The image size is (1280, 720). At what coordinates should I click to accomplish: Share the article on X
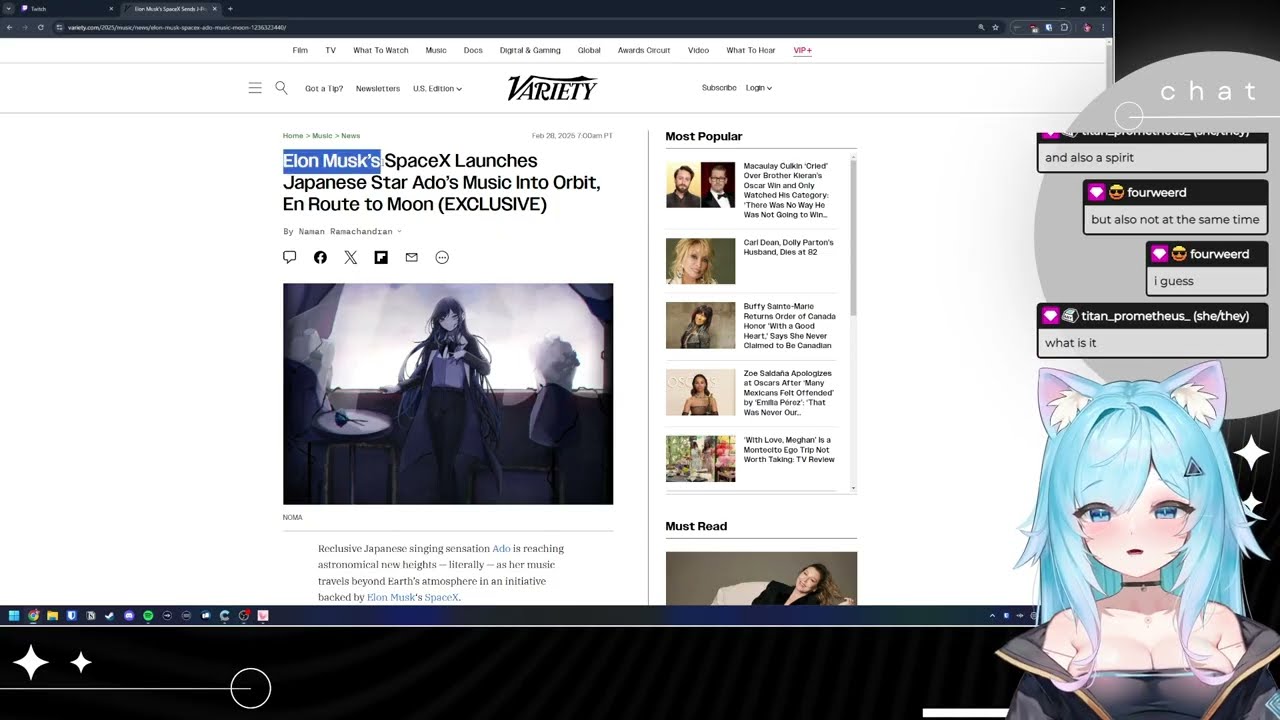point(351,257)
